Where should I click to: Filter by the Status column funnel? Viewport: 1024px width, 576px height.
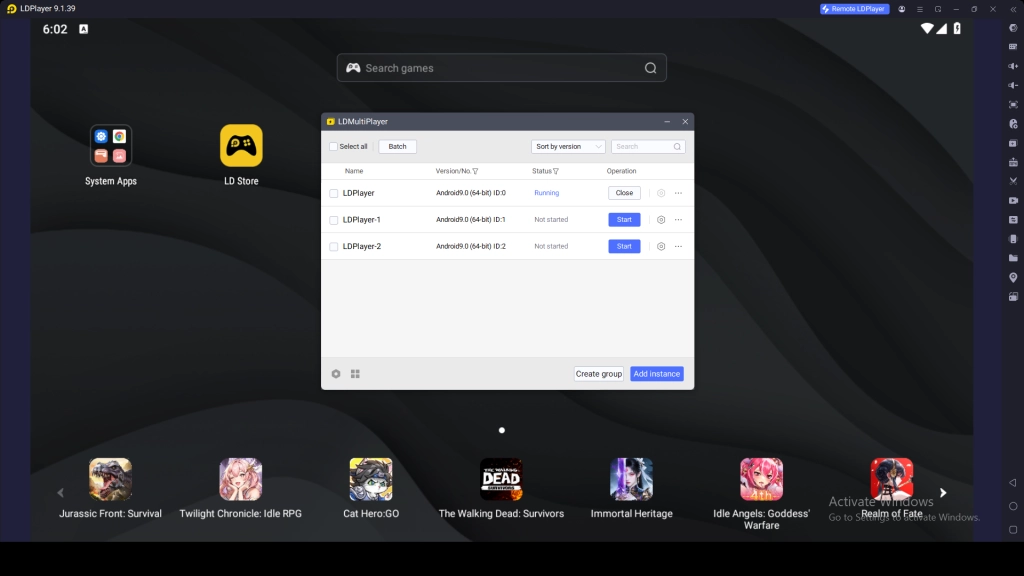tap(556, 171)
